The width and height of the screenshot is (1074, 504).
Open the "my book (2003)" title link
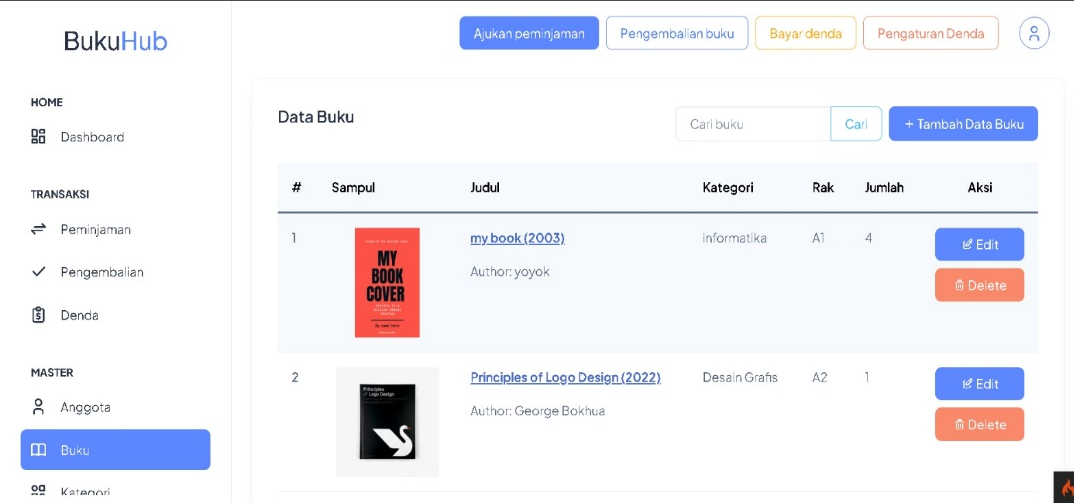click(517, 238)
